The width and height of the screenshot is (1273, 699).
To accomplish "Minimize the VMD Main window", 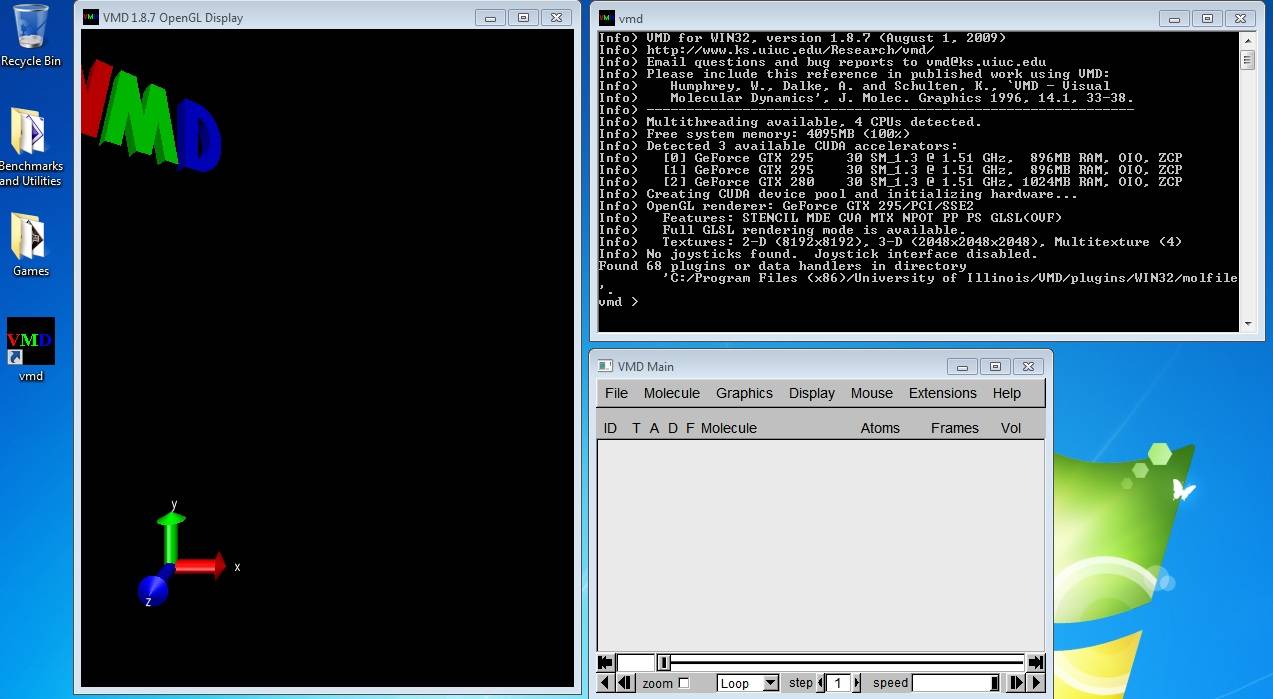I will click(x=962, y=366).
